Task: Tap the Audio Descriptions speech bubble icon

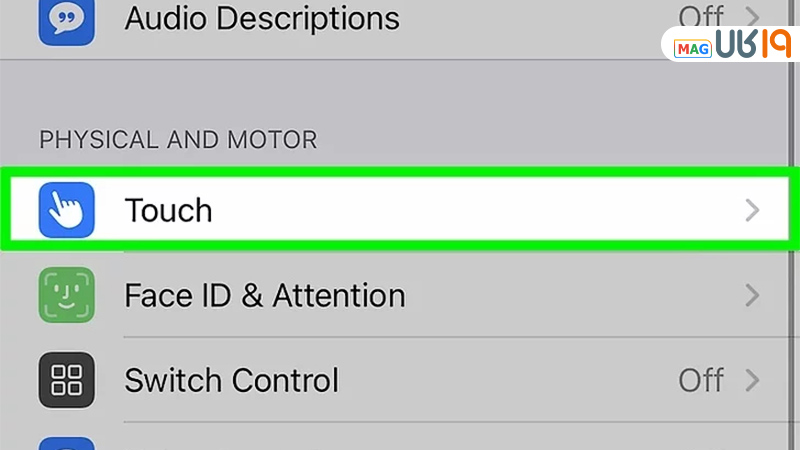Action: (66, 22)
